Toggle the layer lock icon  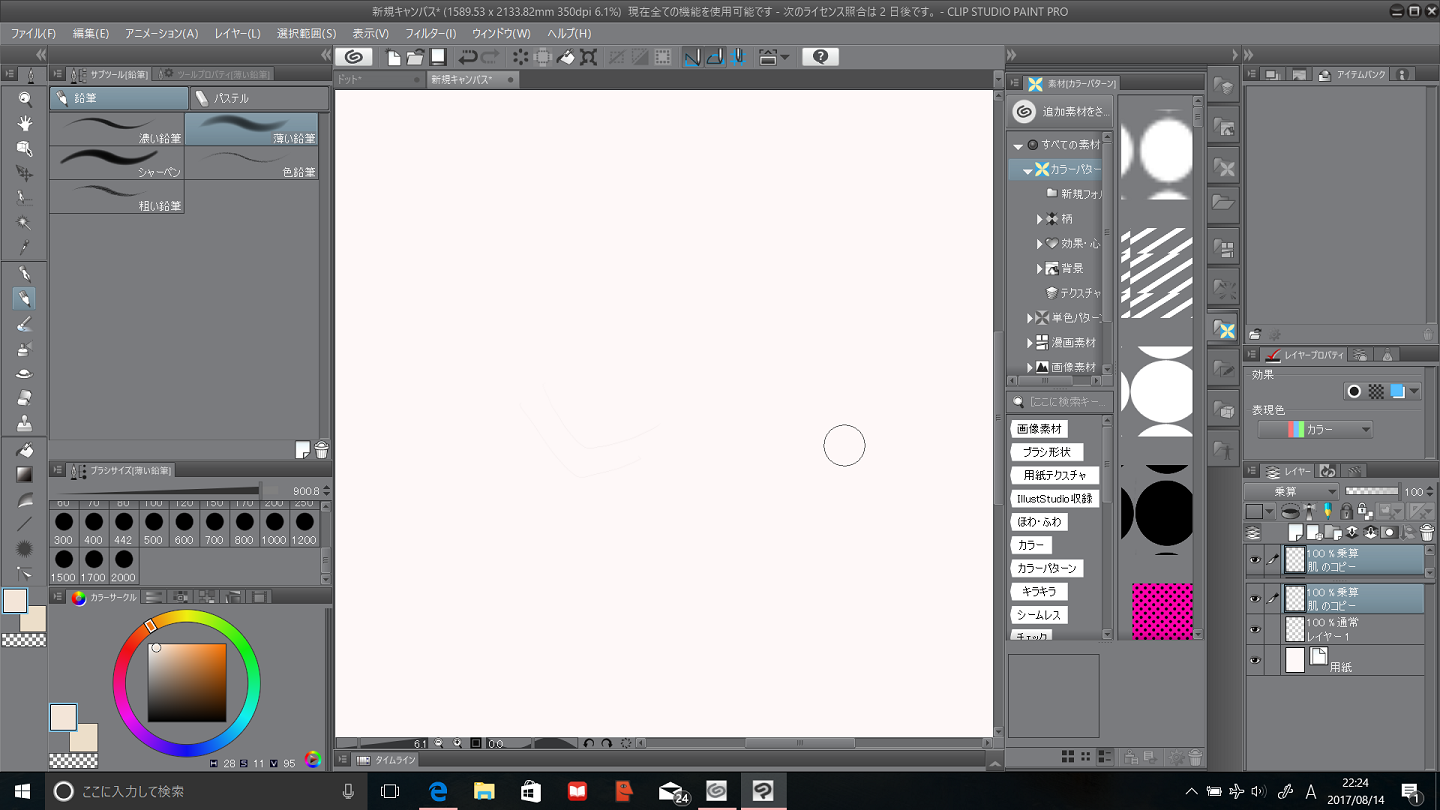click(1346, 512)
